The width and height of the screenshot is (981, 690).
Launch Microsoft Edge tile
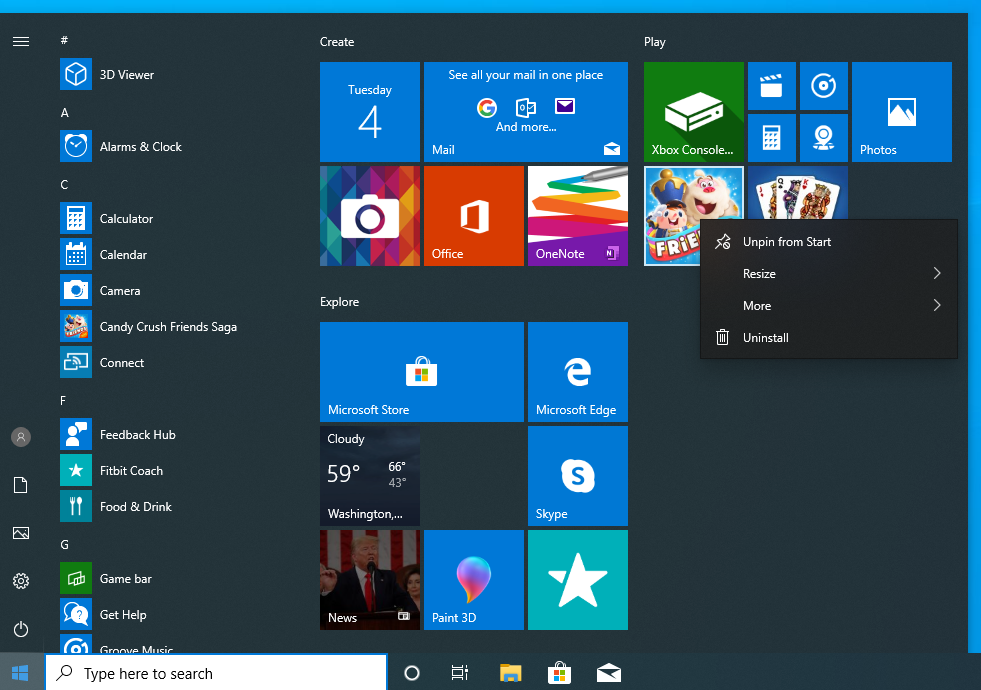click(577, 372)
